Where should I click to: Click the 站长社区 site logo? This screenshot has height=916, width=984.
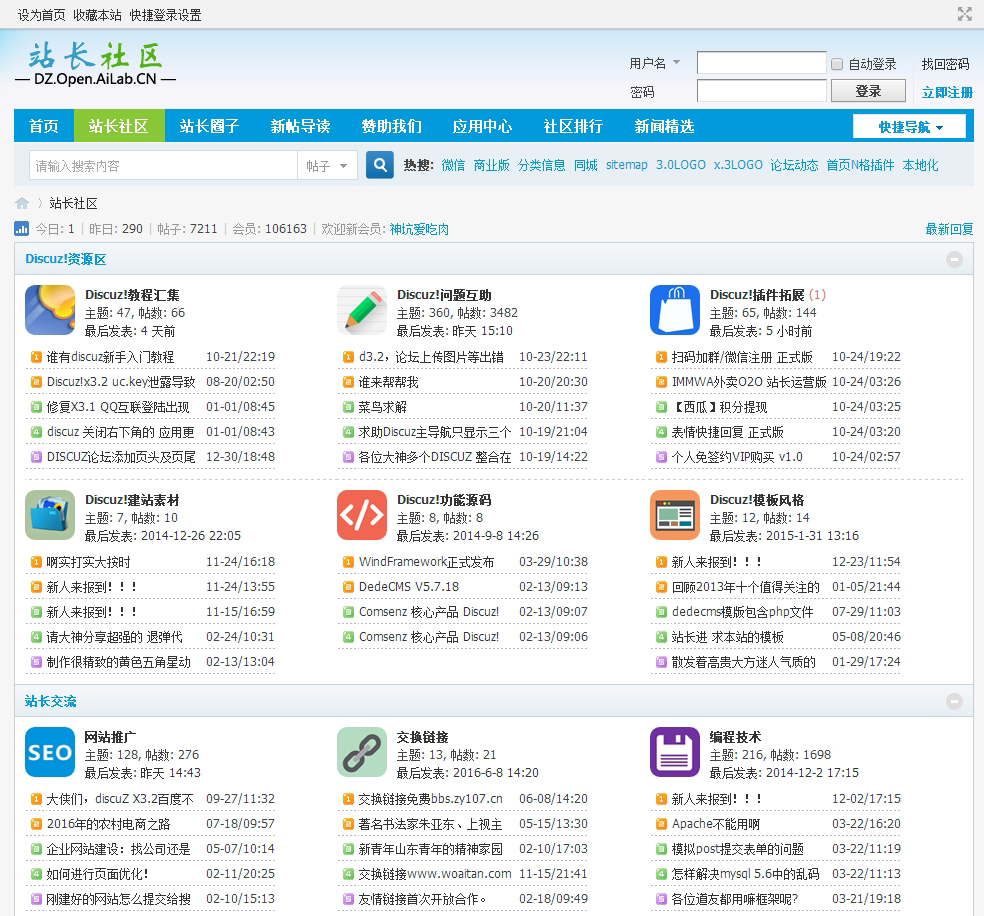click(x=95, y=63)
